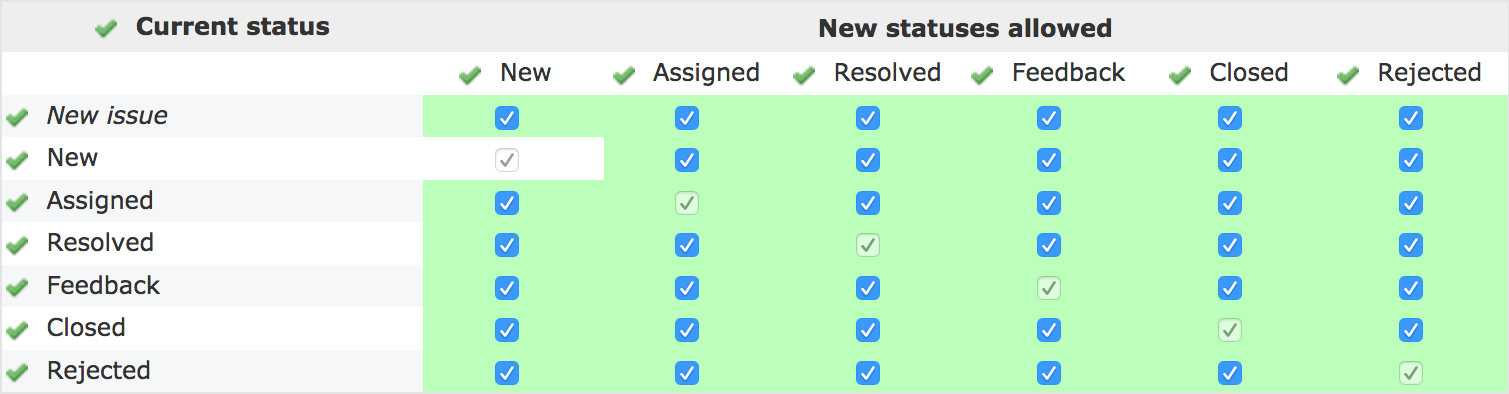Click green checkmark icon next to New column header
Viewport: 1509px width, 394px height.
pyautogui.click(x=469, y=75)
